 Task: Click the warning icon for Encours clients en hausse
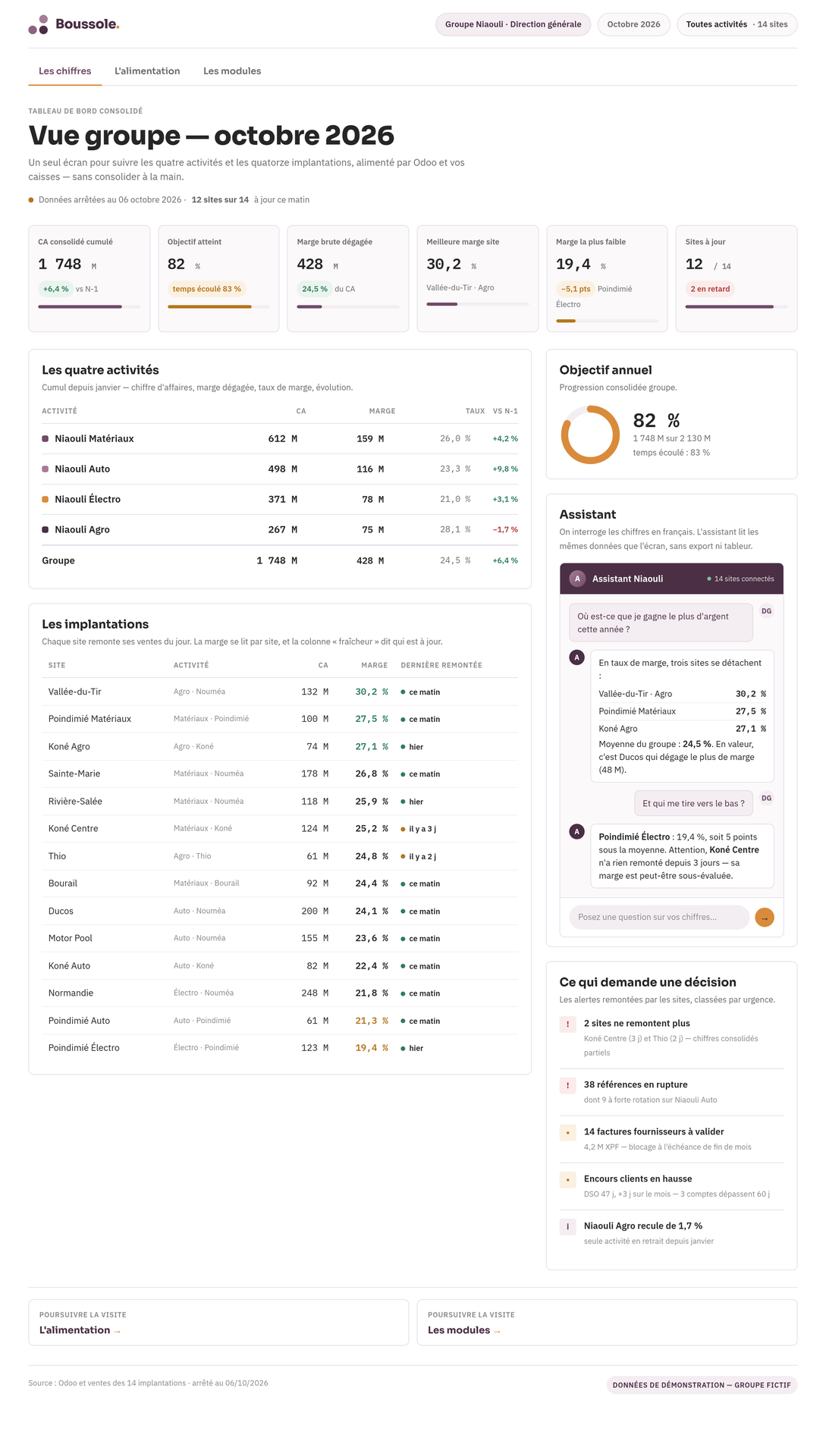point(567,1179)
